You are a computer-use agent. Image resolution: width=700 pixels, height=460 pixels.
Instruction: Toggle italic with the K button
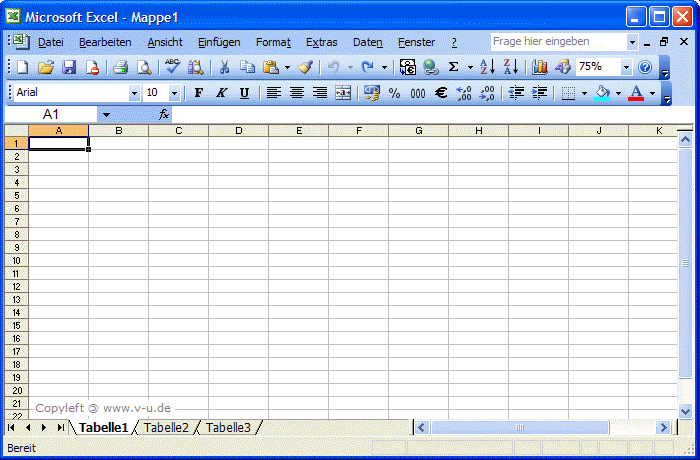[x=221, y=93]
